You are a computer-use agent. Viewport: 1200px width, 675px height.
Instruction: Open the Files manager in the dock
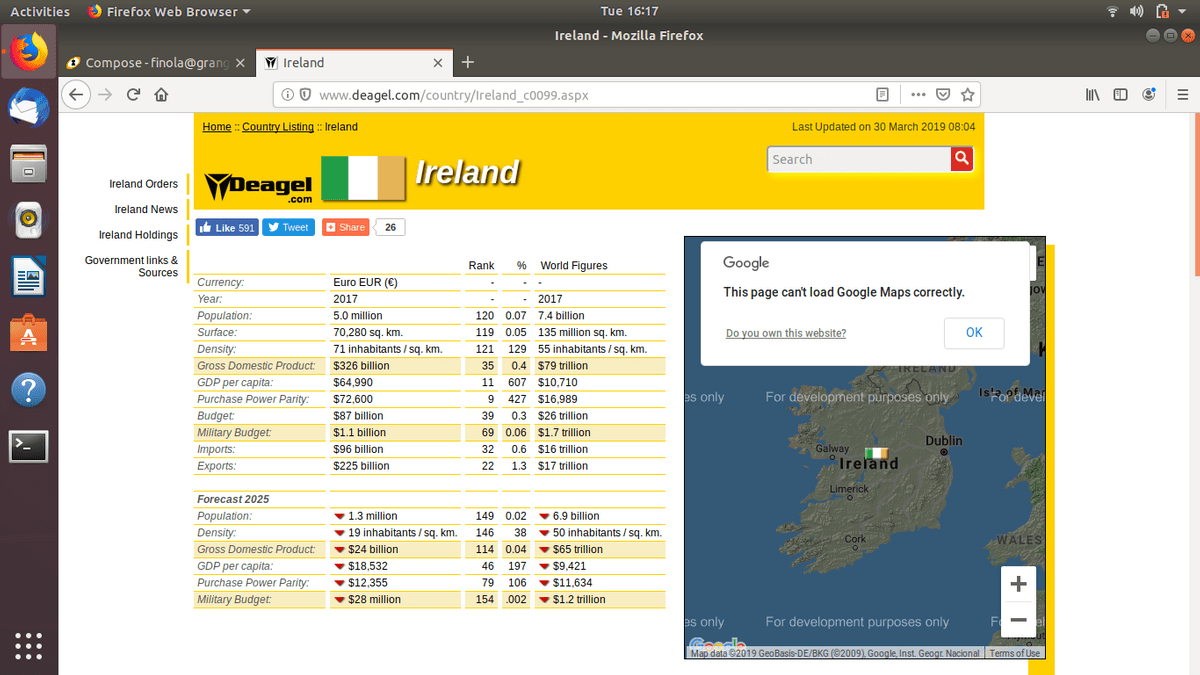click(29, 163)
